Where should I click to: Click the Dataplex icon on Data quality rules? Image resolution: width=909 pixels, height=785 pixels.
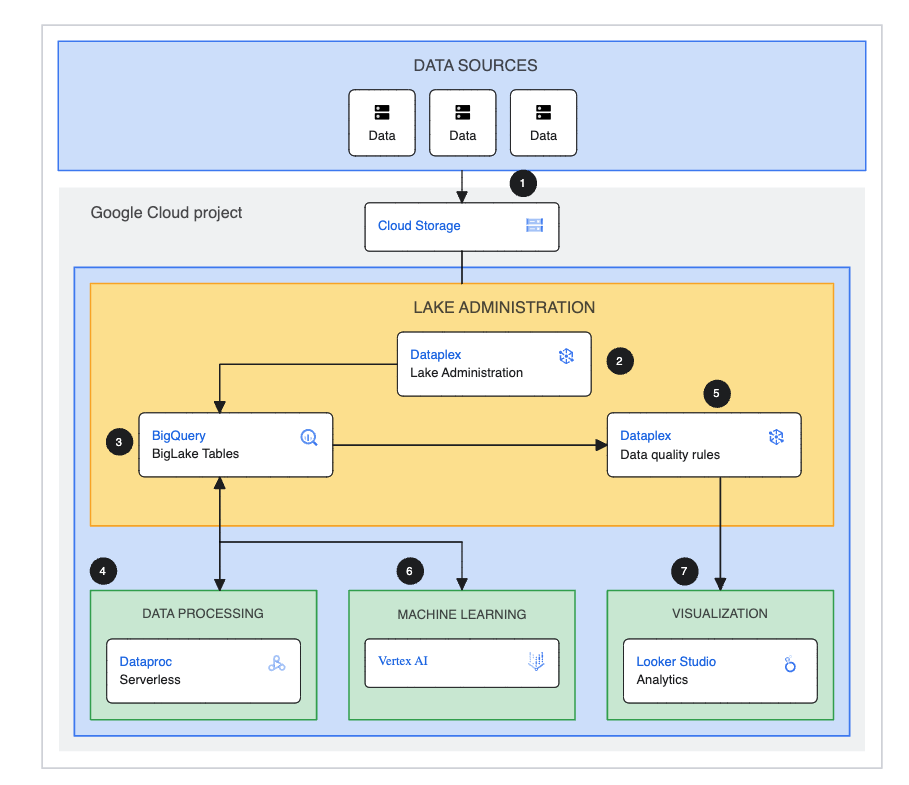click(x=776, y=436)
